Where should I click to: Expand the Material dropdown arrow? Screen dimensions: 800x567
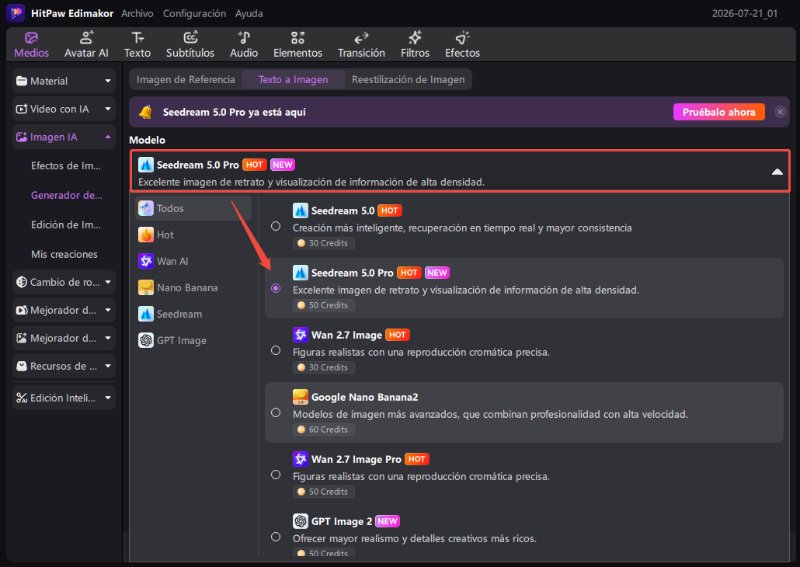point(108,81)
